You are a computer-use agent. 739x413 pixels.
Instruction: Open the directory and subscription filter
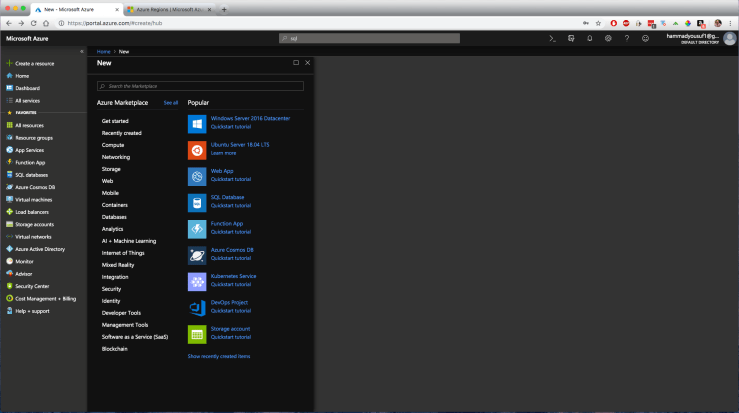click(x=571, y=39)
